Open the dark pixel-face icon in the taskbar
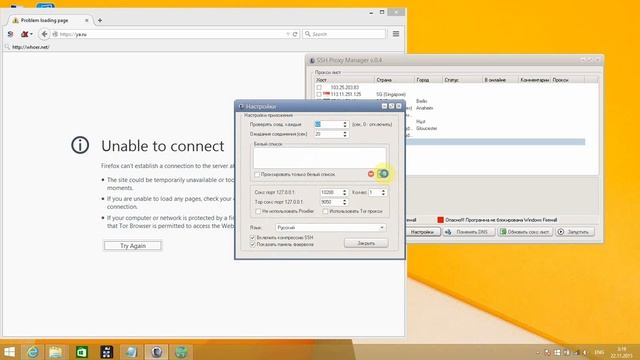640x360 pixels. coord(107,352)
